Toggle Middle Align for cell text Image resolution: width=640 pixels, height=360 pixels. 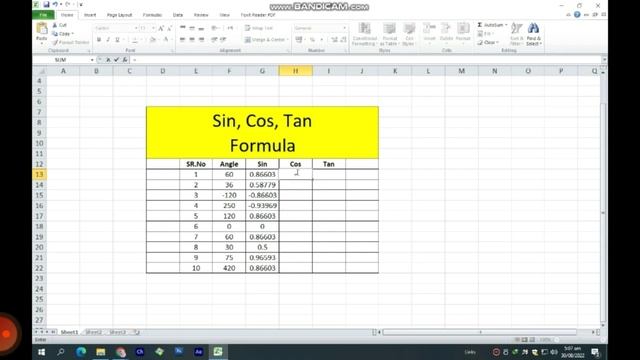(192, 28)
